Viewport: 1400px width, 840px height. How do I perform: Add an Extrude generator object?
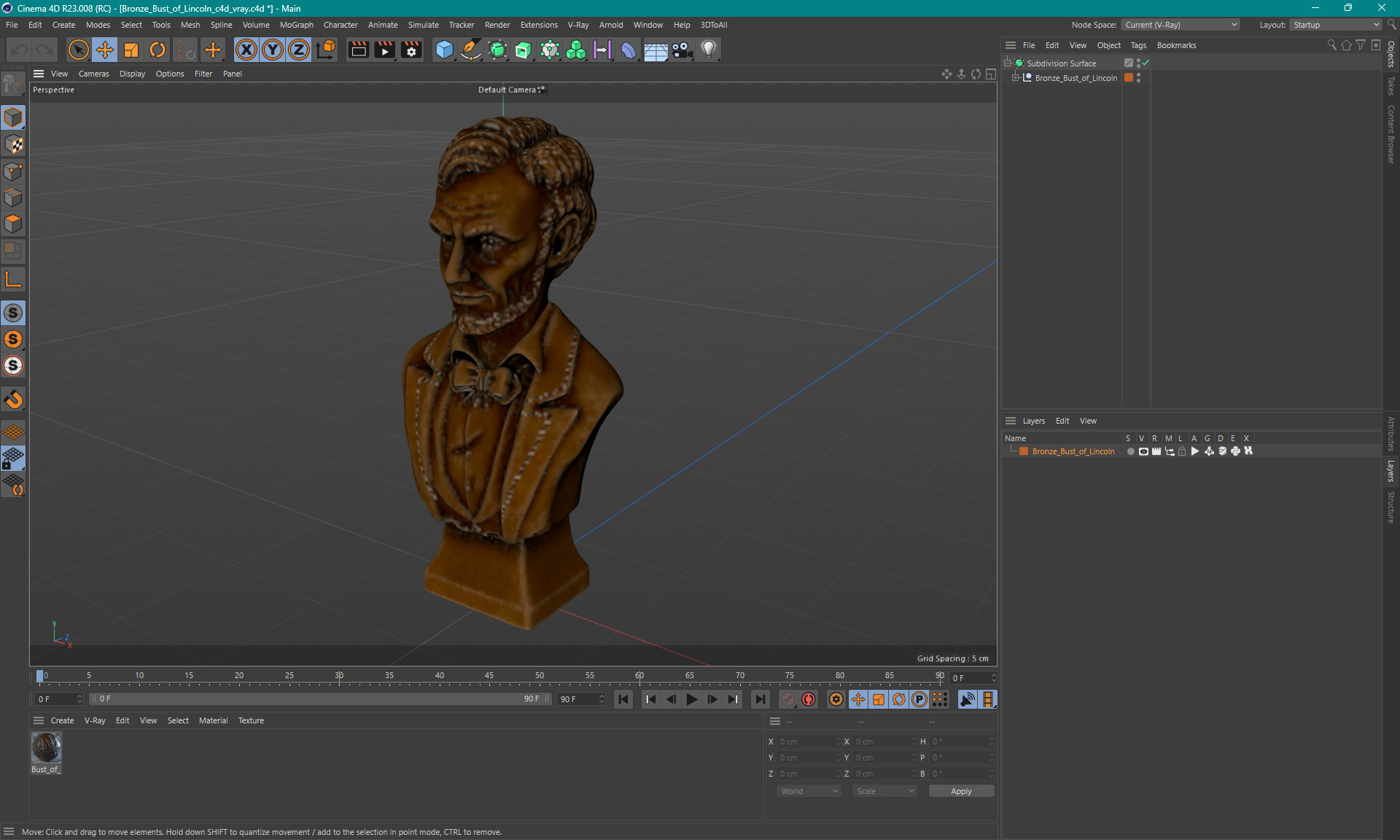coord(524,50)
